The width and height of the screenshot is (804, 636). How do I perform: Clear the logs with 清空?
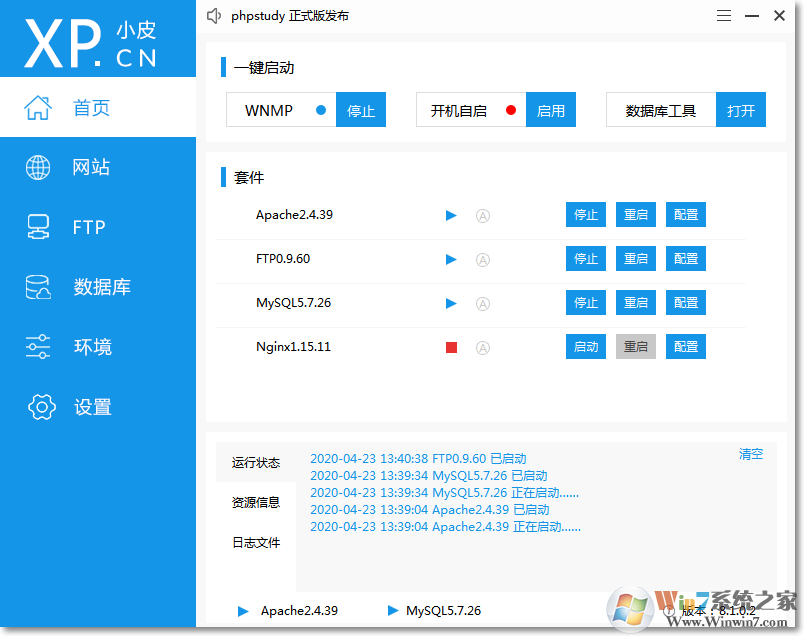pyautogui.click(x=750, y=453)
